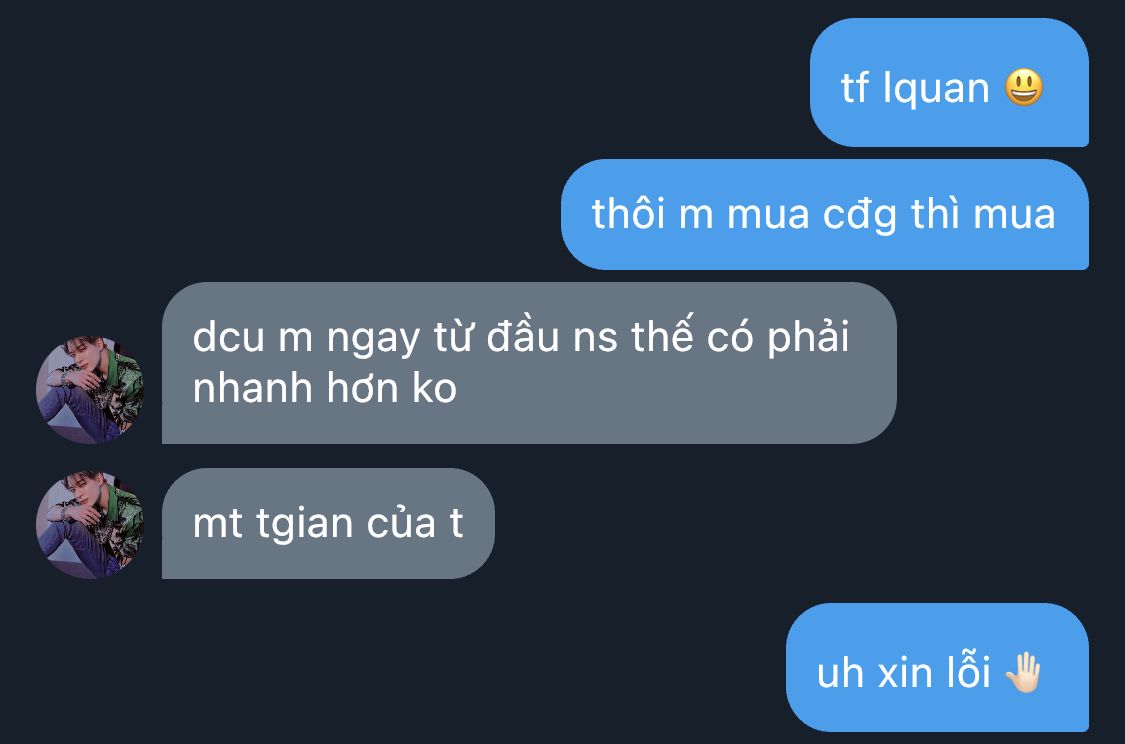Click the word dcu starting the gray message
1125x744 pixels.
pyautogui.click(x=228, y=336)
